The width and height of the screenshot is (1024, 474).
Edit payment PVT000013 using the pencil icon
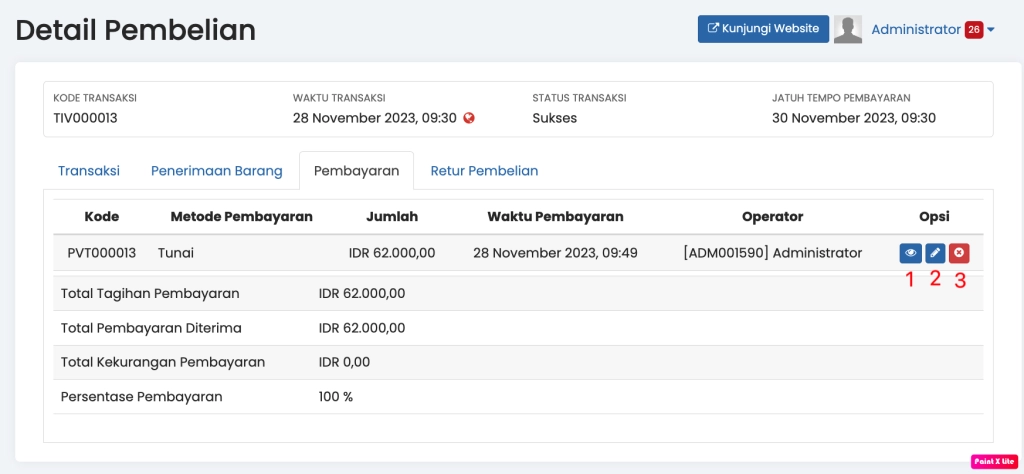pyautogui.click(x=935, y=253)
